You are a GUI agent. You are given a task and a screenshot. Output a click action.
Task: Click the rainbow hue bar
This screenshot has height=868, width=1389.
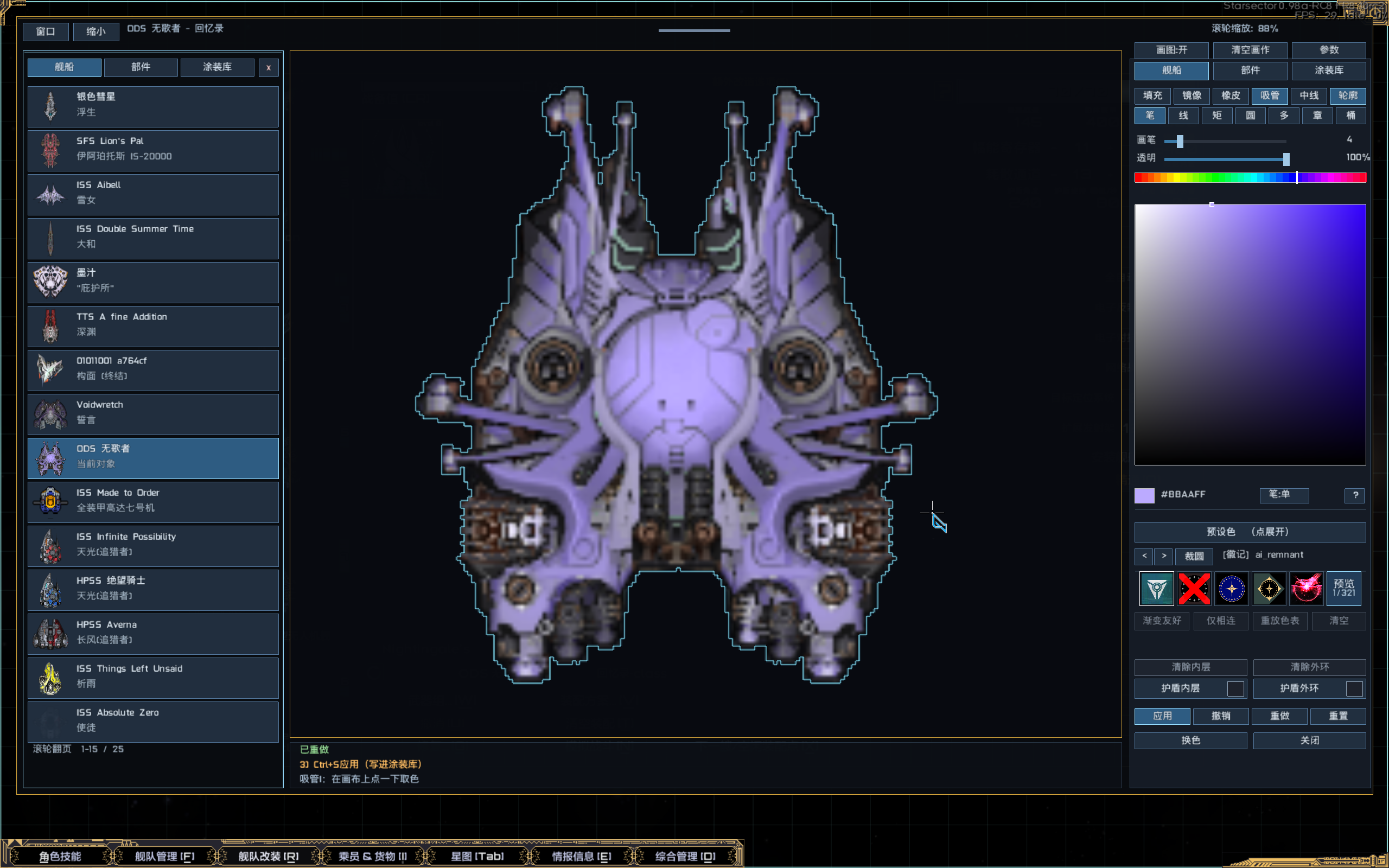(x=1250, y=178)
